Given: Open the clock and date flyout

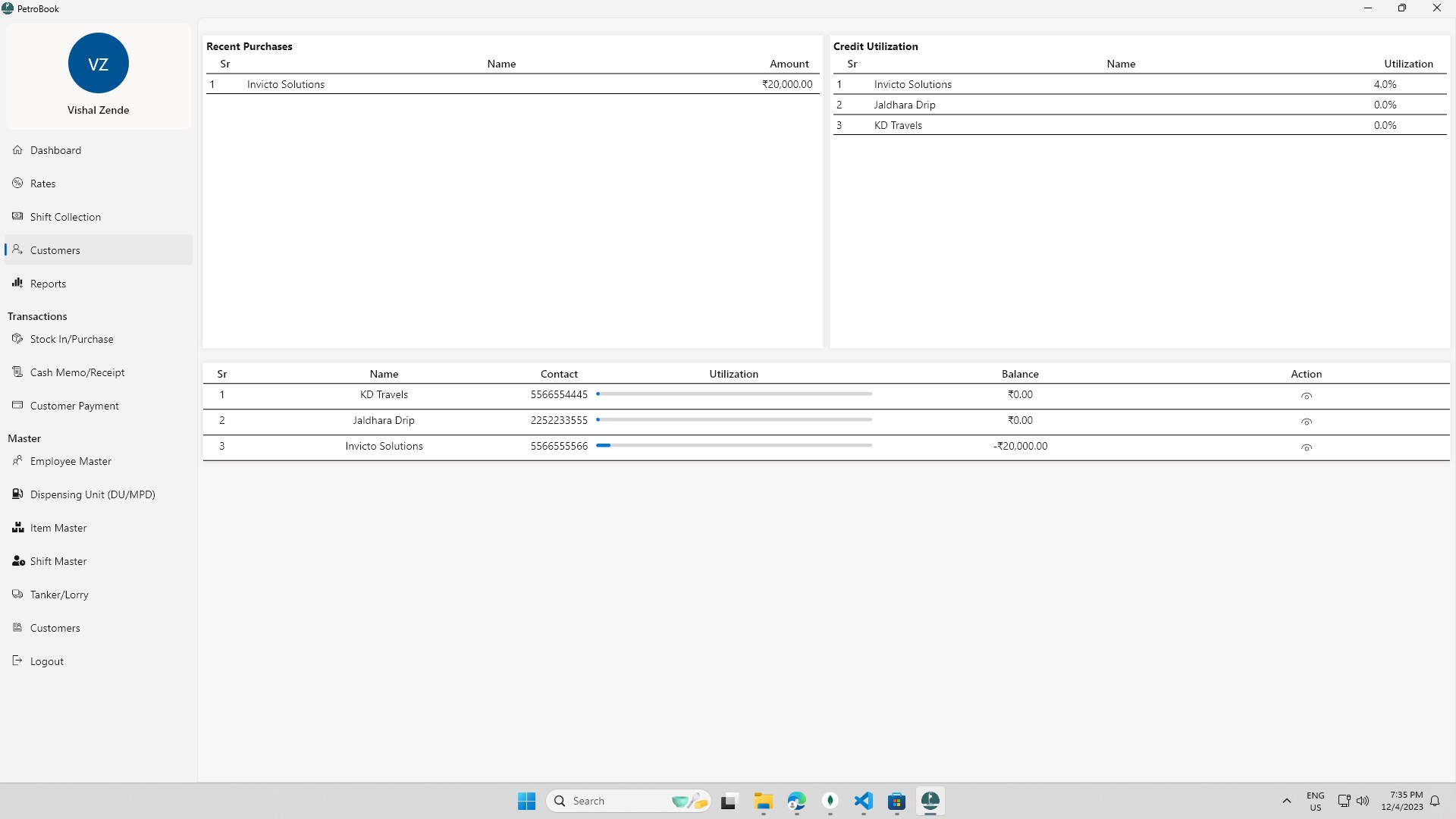Looking at the screenshot, I should [x=1401, y=801].
